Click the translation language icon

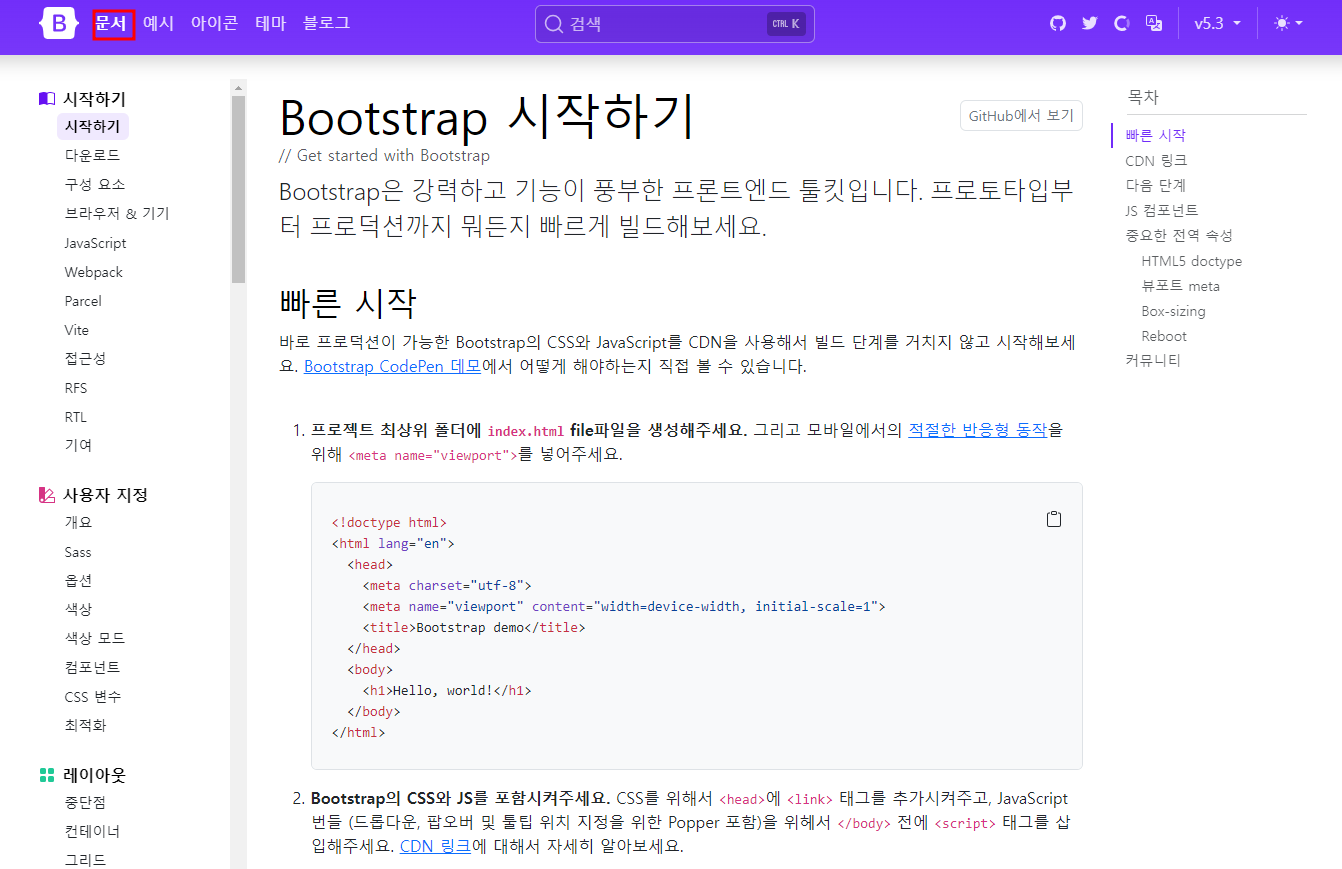(1154, 23)
